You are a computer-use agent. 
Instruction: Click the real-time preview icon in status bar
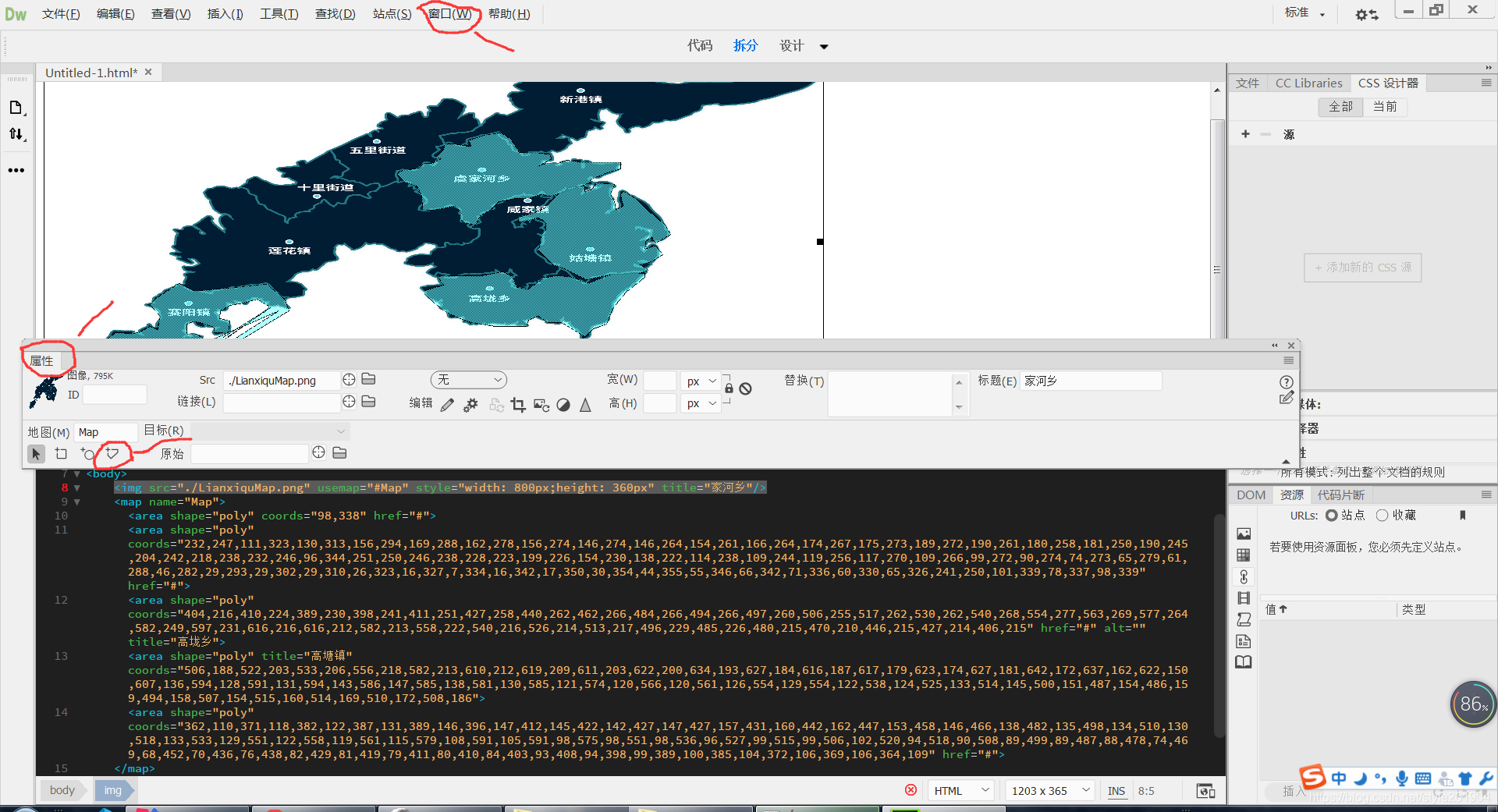1205,791
